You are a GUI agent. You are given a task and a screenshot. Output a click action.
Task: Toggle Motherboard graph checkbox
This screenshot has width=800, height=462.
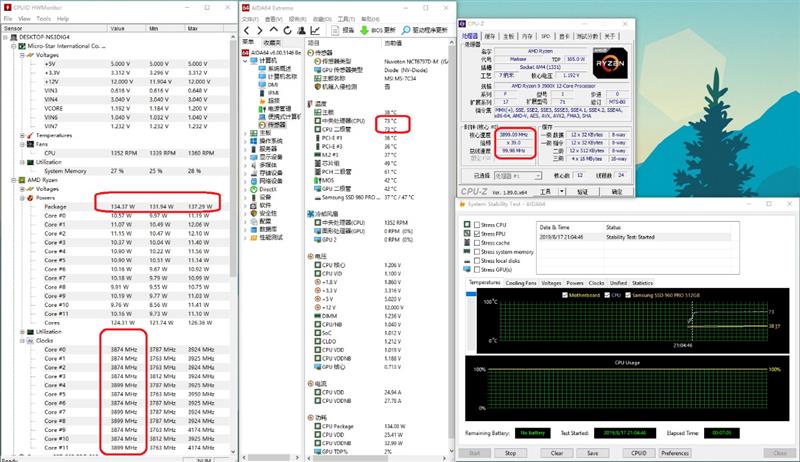[565, 295]
